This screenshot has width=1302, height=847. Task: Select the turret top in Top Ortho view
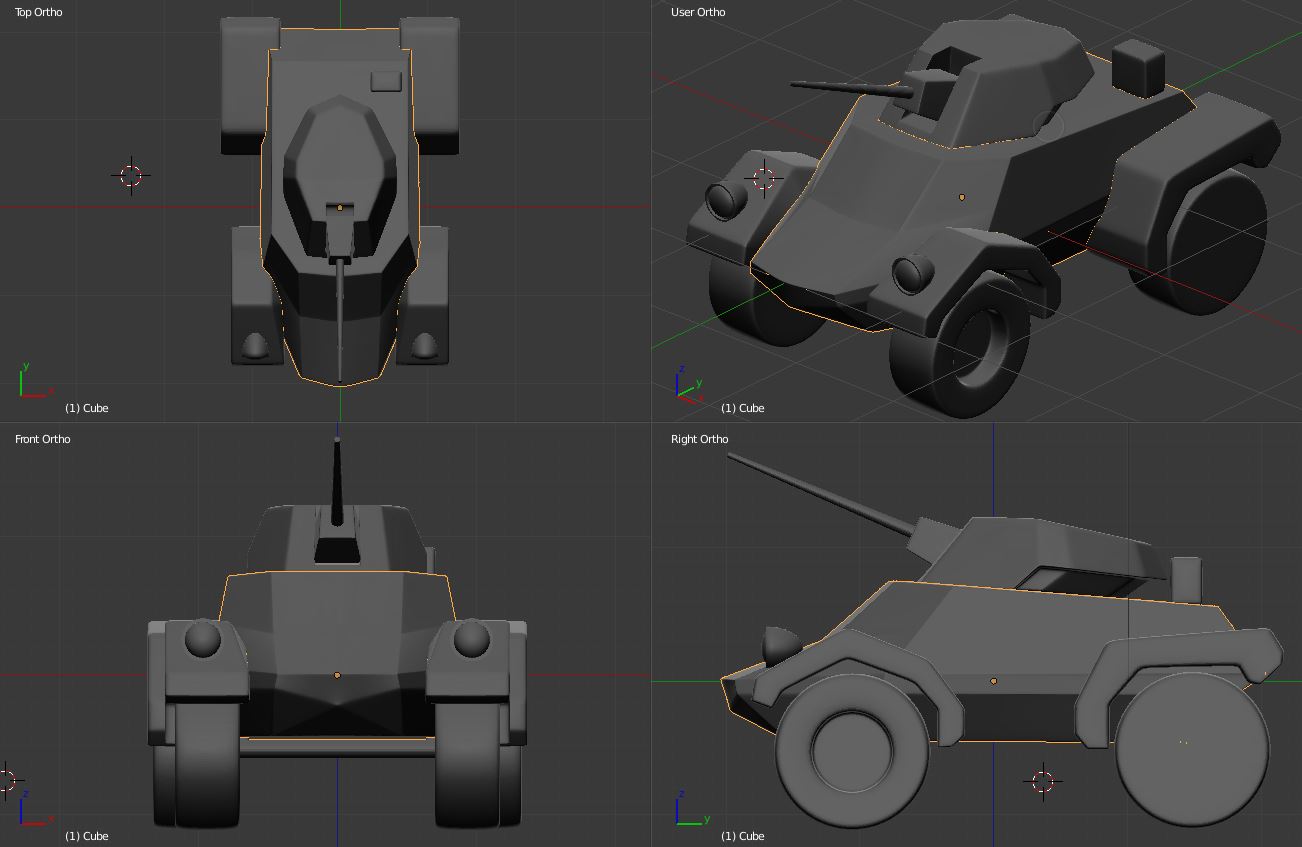tap(340, 150)
